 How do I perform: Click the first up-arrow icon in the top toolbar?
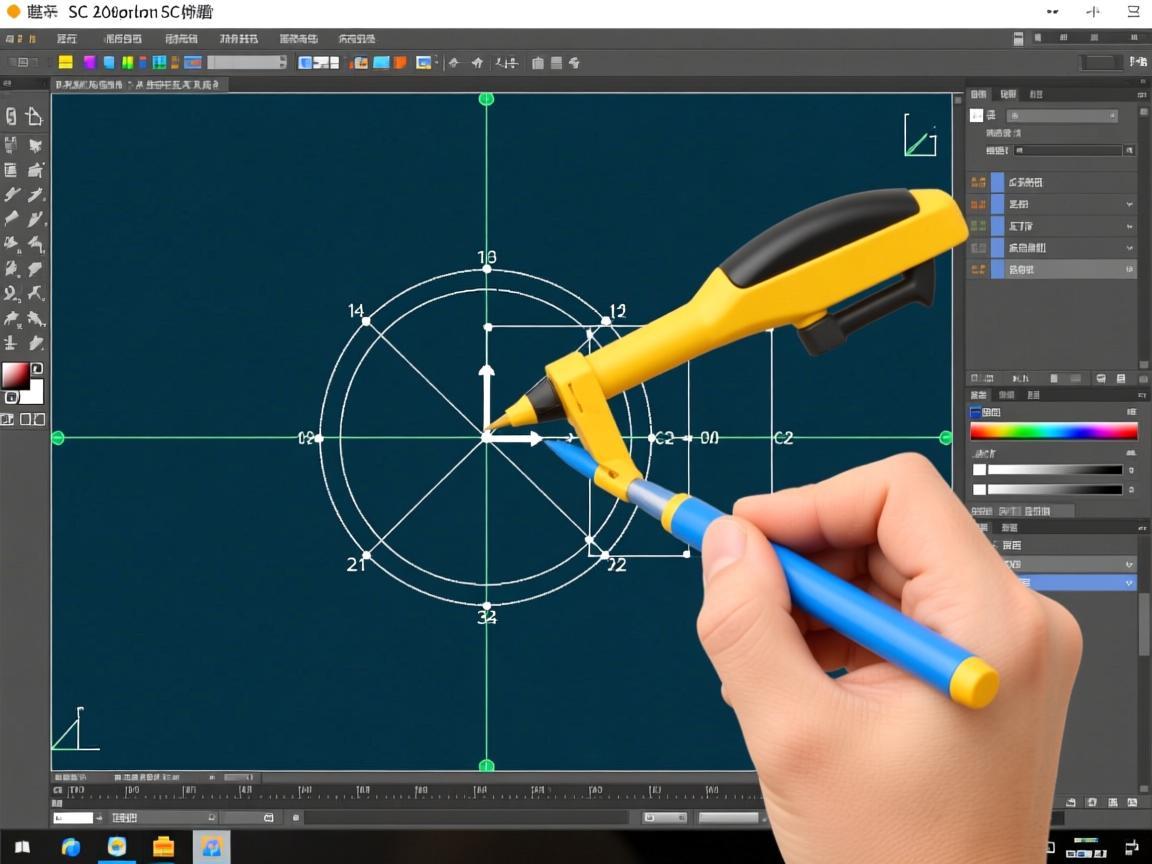453,62
